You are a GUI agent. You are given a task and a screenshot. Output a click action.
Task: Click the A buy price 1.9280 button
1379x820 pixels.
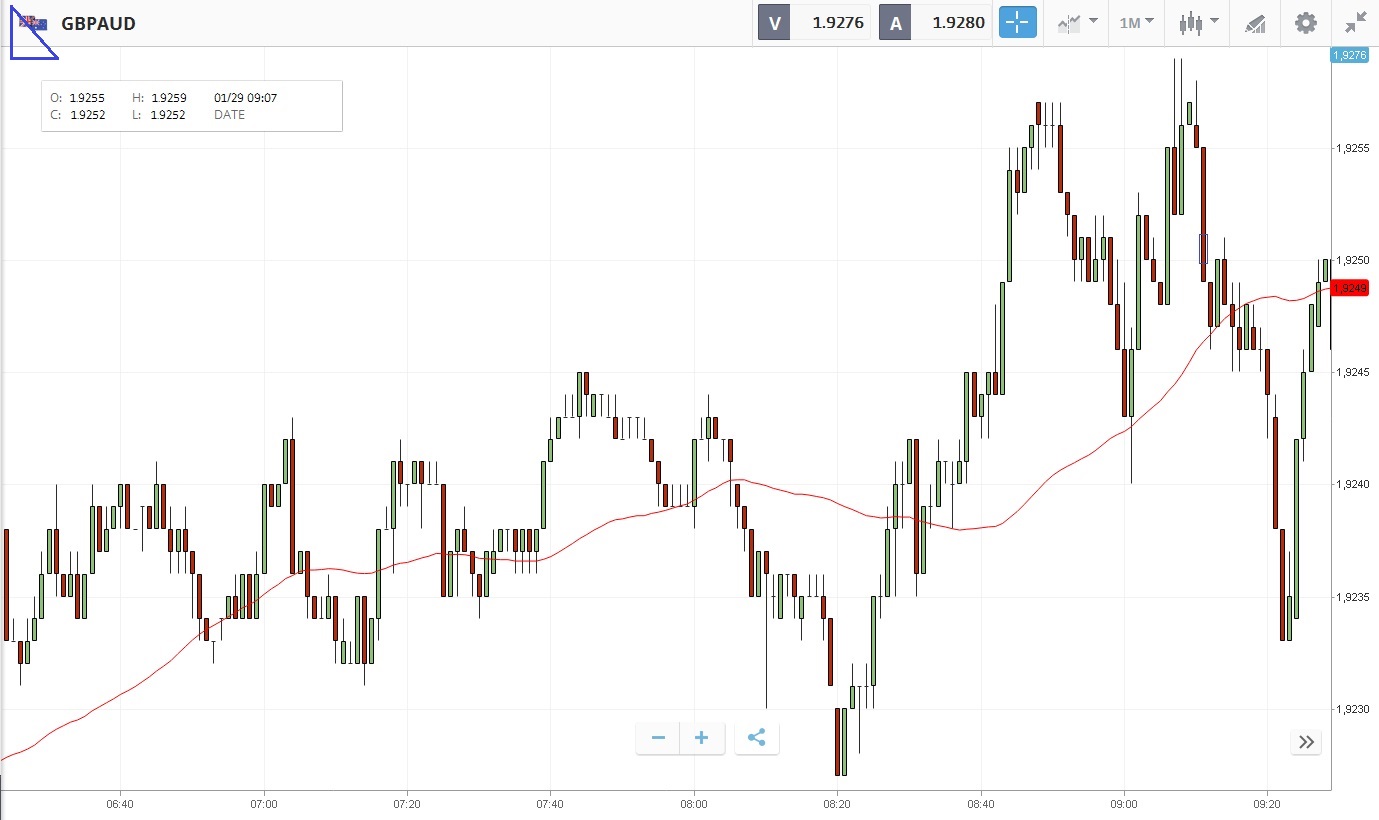click(x=935, y=23)
